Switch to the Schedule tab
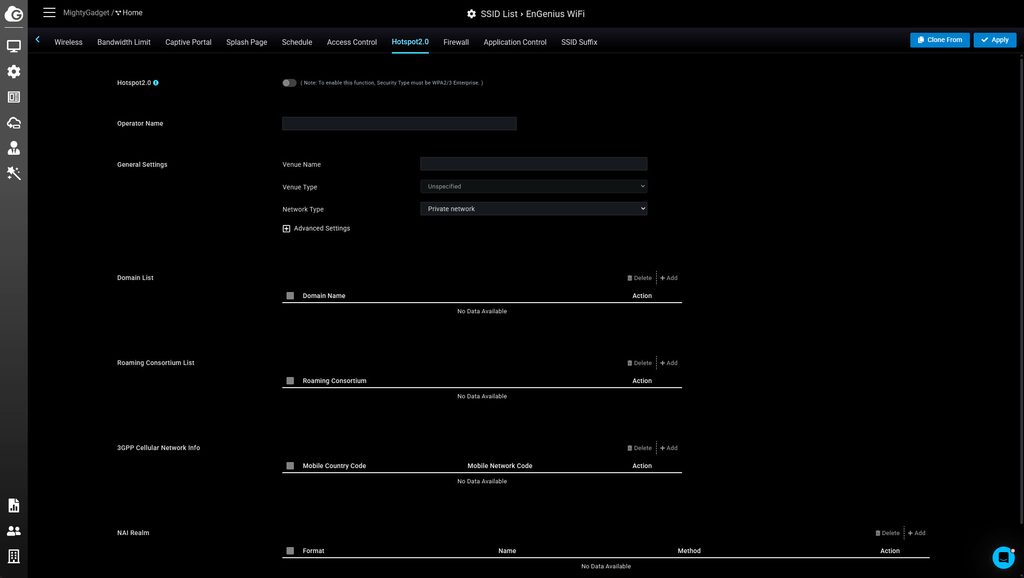The image size is (1024, 578). pyautogui.click(x=297, y=42)
